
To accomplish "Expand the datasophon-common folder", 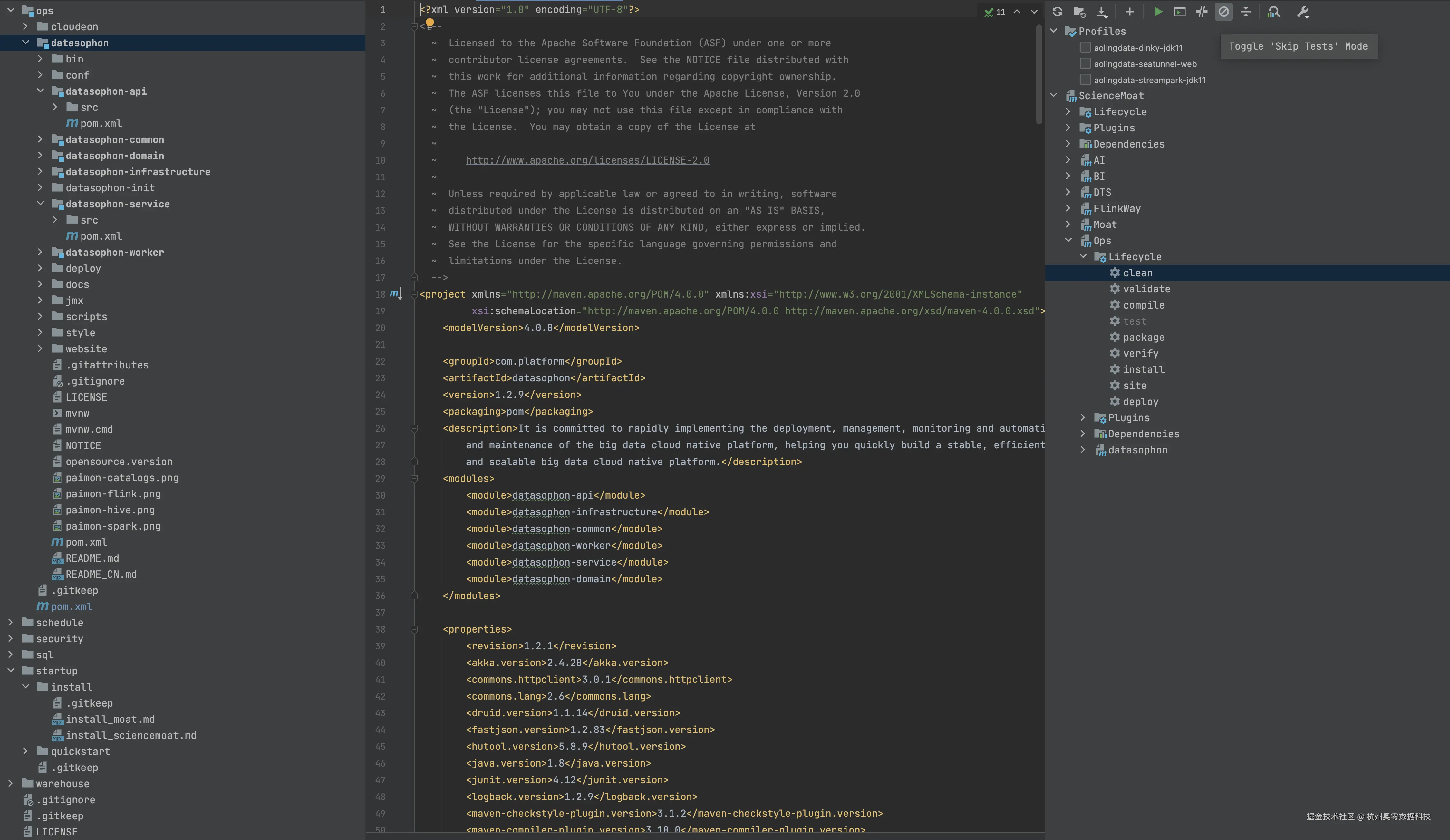I will [x=40, y=139].
